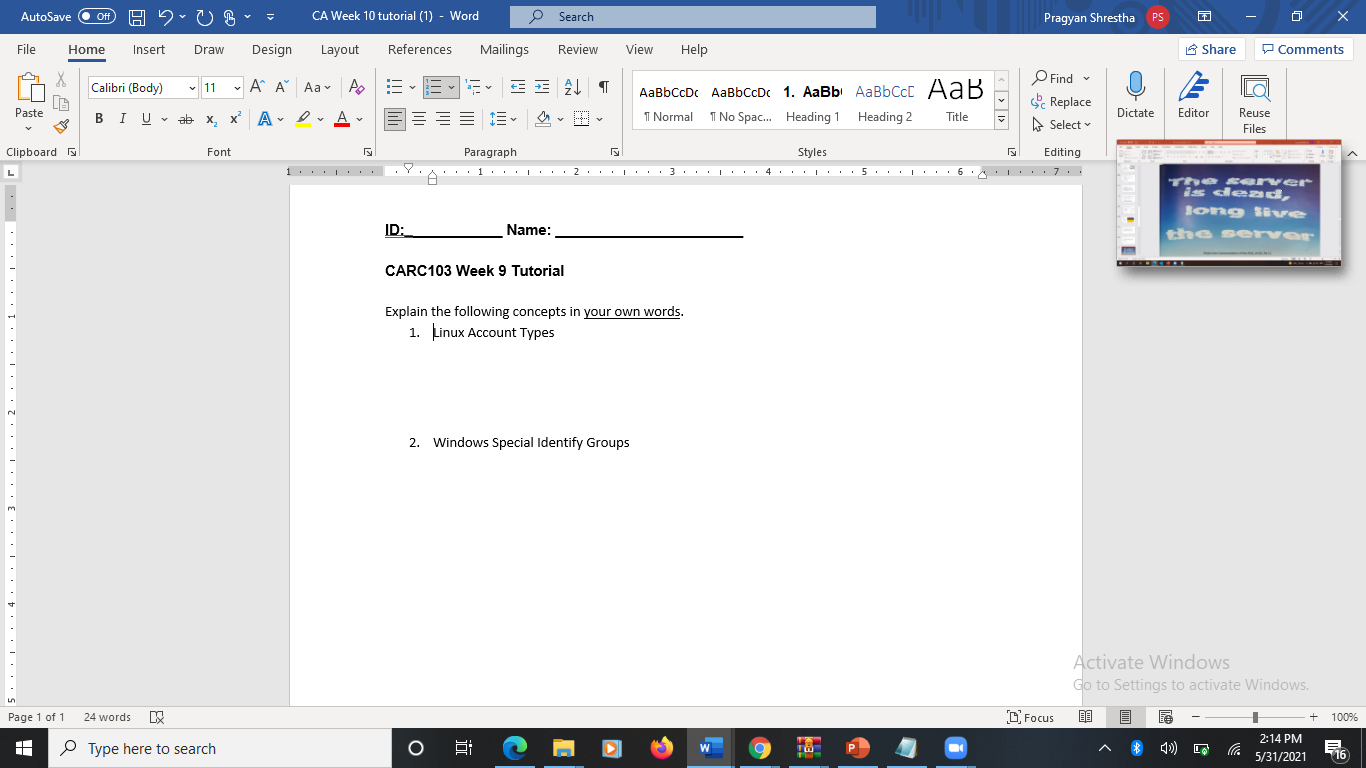1366x768 pixels.
Task: Open Google Chrome from the taskbar
Action: point(760,748)
